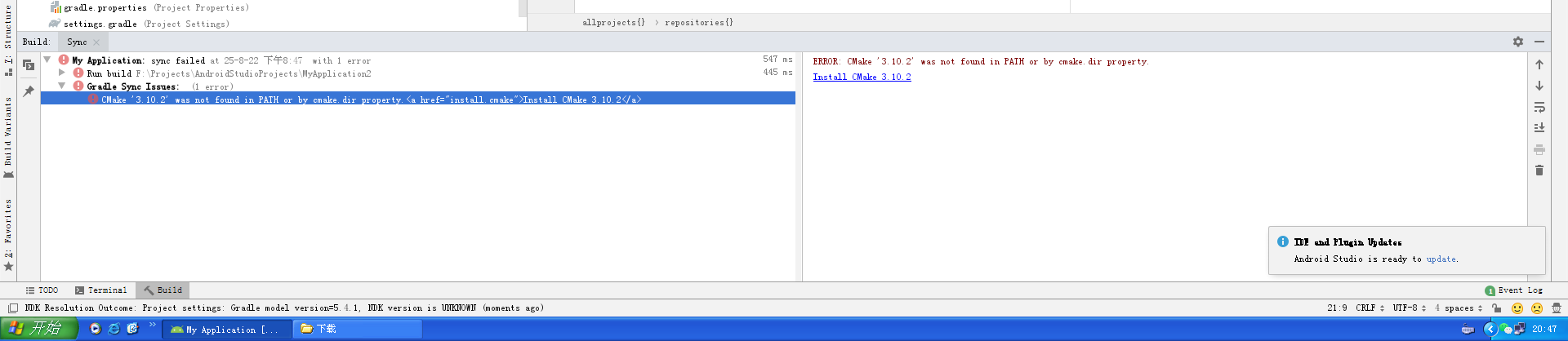Viewport: 1568px width, 341px height.
Task: Collapse the Gradle Sync Issues node
Action: click(61, 86)
